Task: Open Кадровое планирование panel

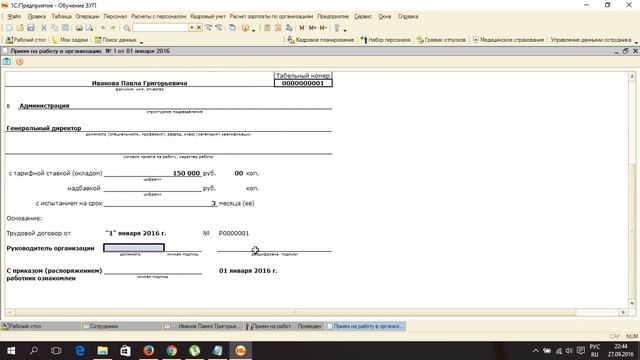Action: click(320, 40)
